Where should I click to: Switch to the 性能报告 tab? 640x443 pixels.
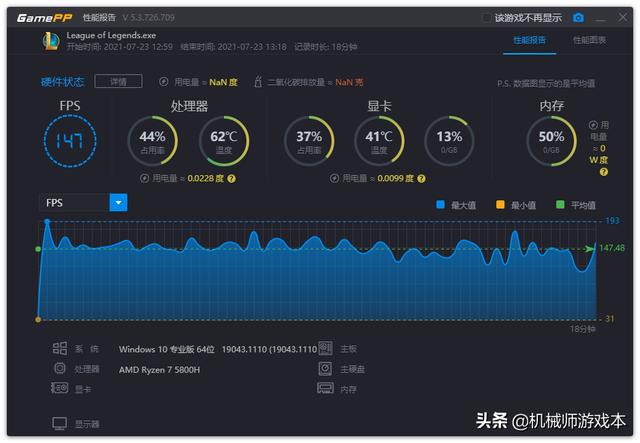click(529, 40)
